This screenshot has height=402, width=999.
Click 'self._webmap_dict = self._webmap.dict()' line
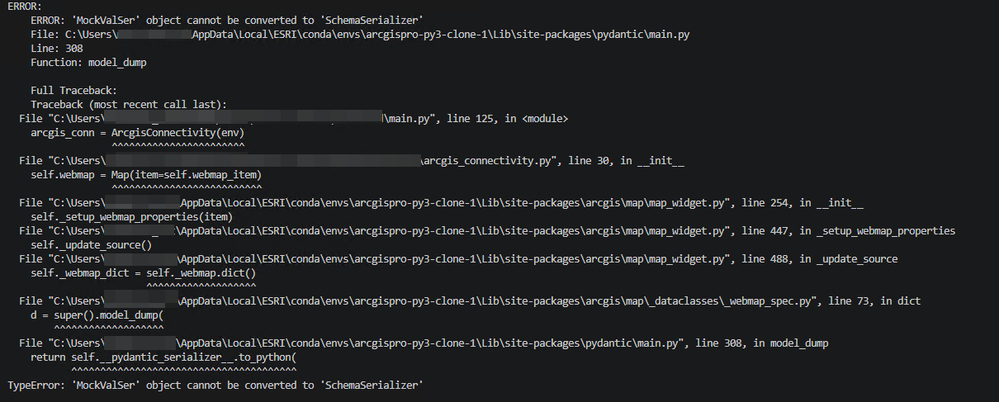point(143,273)
